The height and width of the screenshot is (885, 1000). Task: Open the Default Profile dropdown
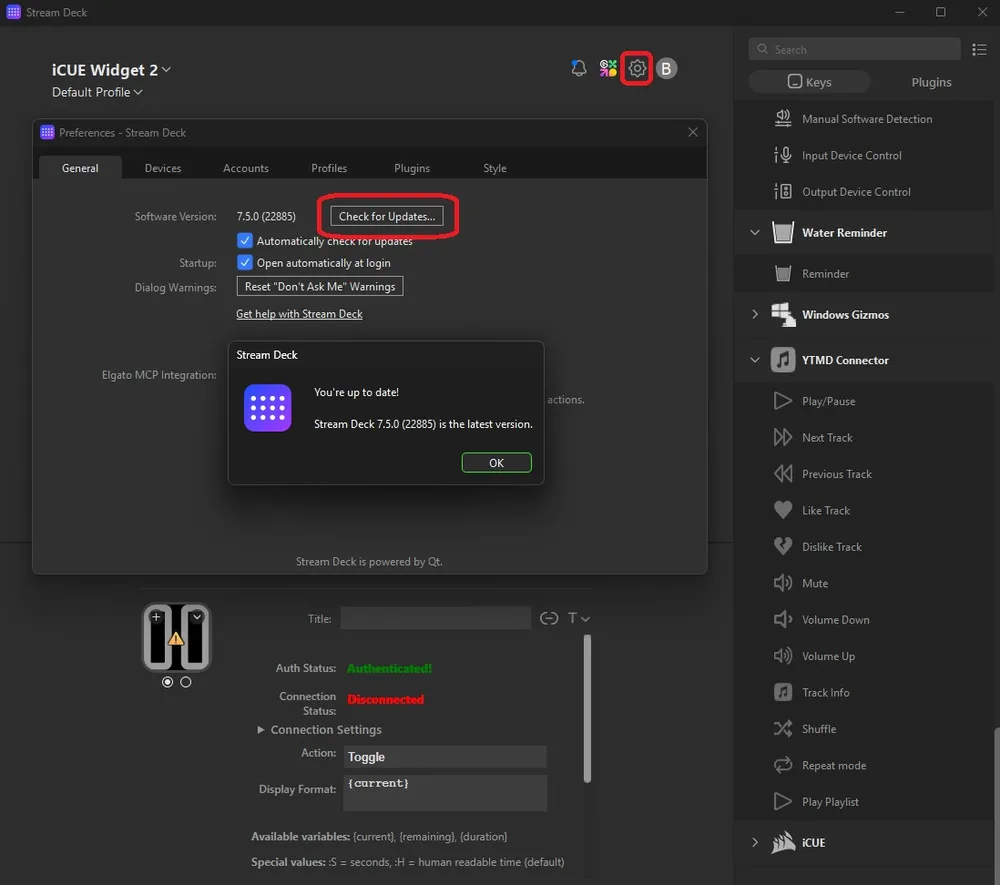point(97,92)
